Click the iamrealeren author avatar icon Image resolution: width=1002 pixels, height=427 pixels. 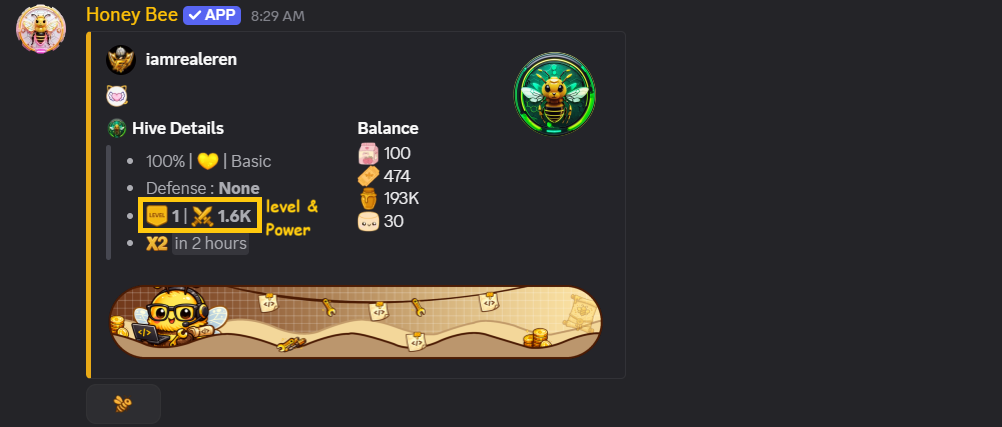[x=121, y=60]
